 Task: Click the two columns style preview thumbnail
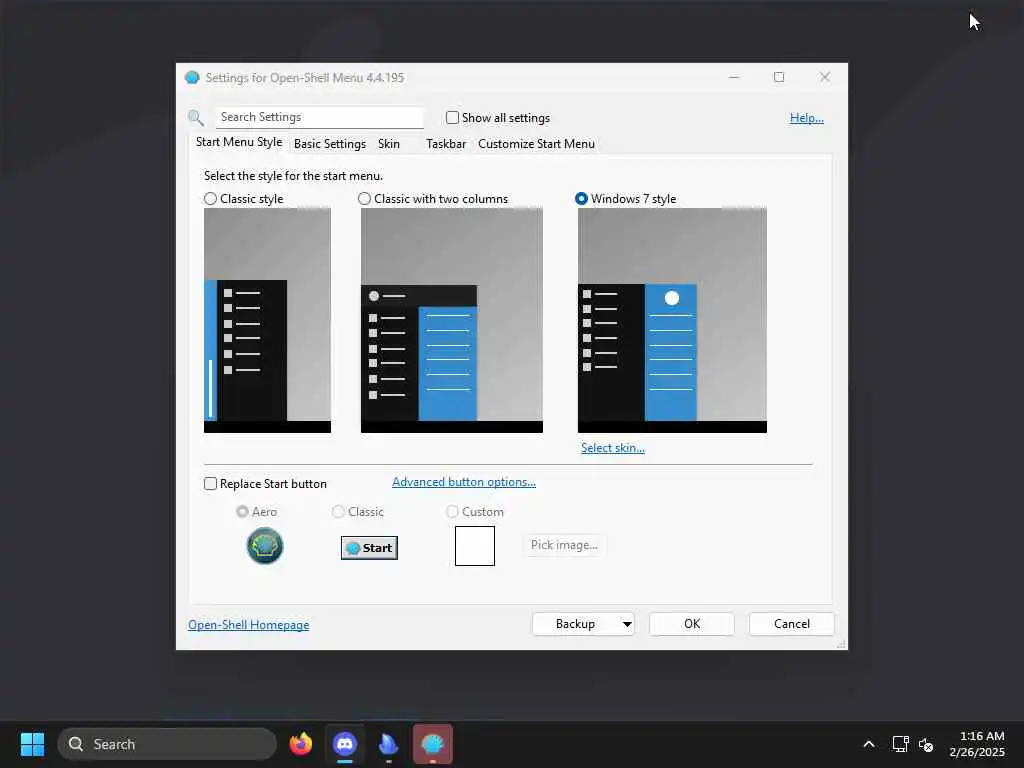[452, 320]
